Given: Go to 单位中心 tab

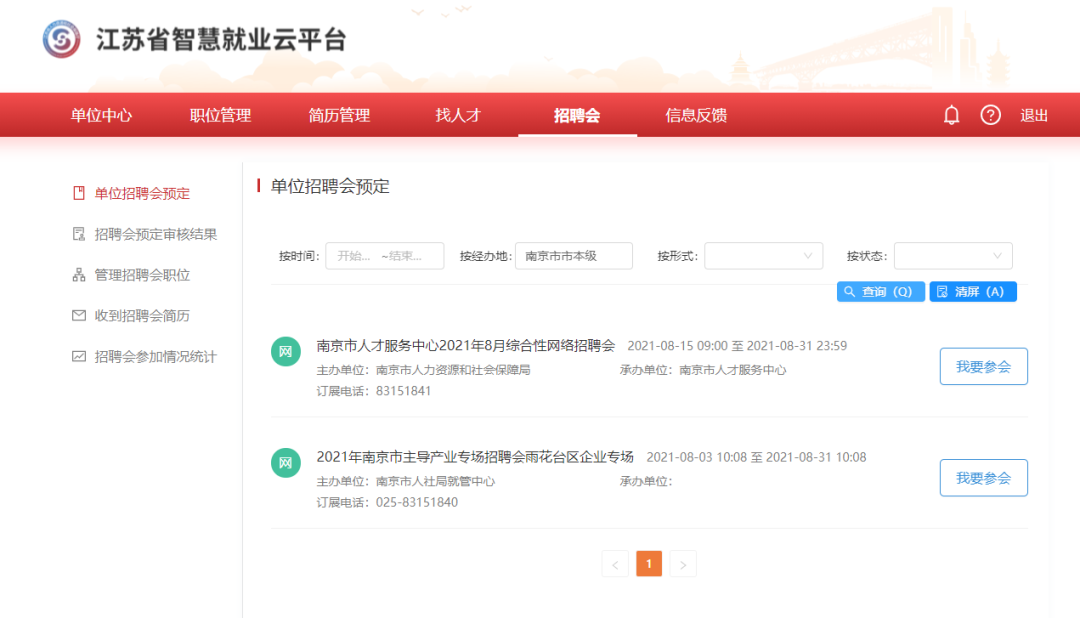Looking at the screenshot, I should [101, 115].
